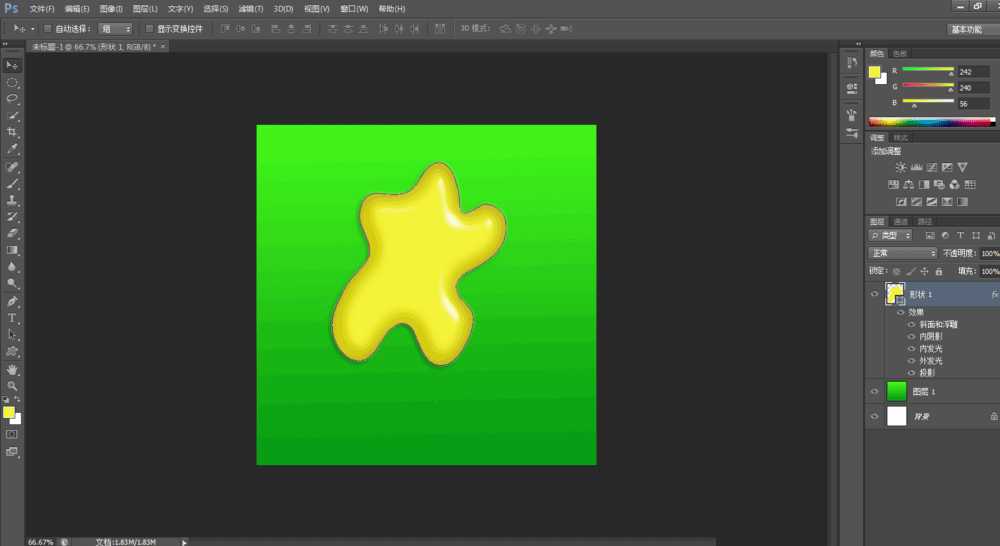Open the Window menu

click(354, 9)
